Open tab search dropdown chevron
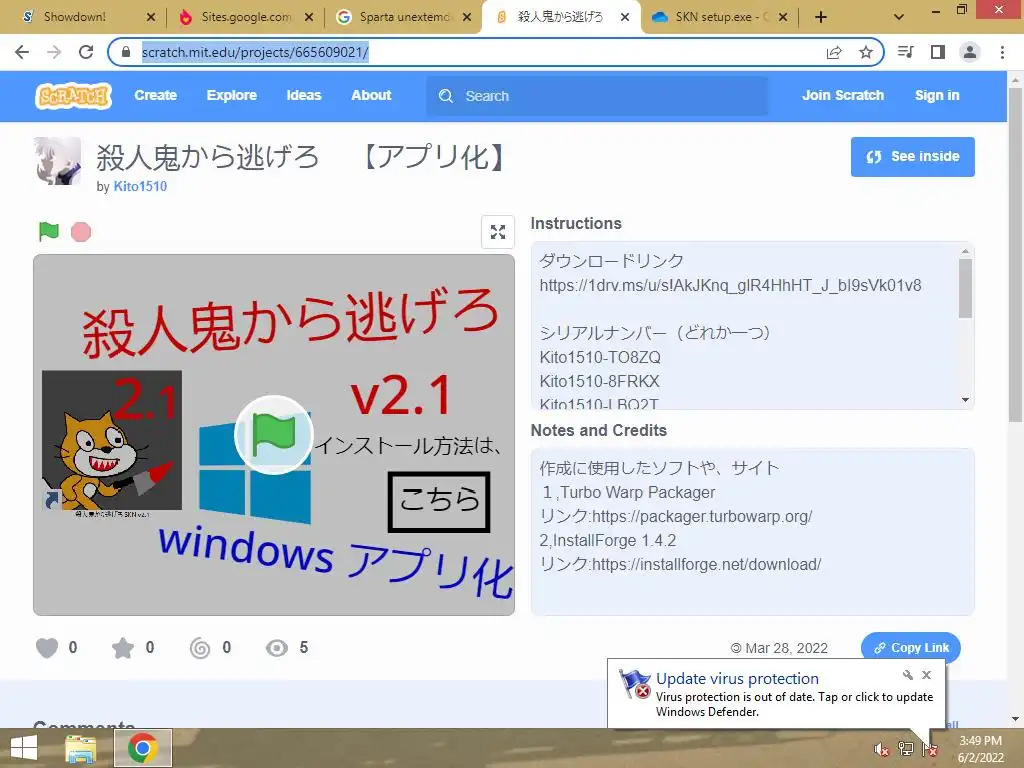This screenshot has width=1024, height=768. [x=899, y=18]
